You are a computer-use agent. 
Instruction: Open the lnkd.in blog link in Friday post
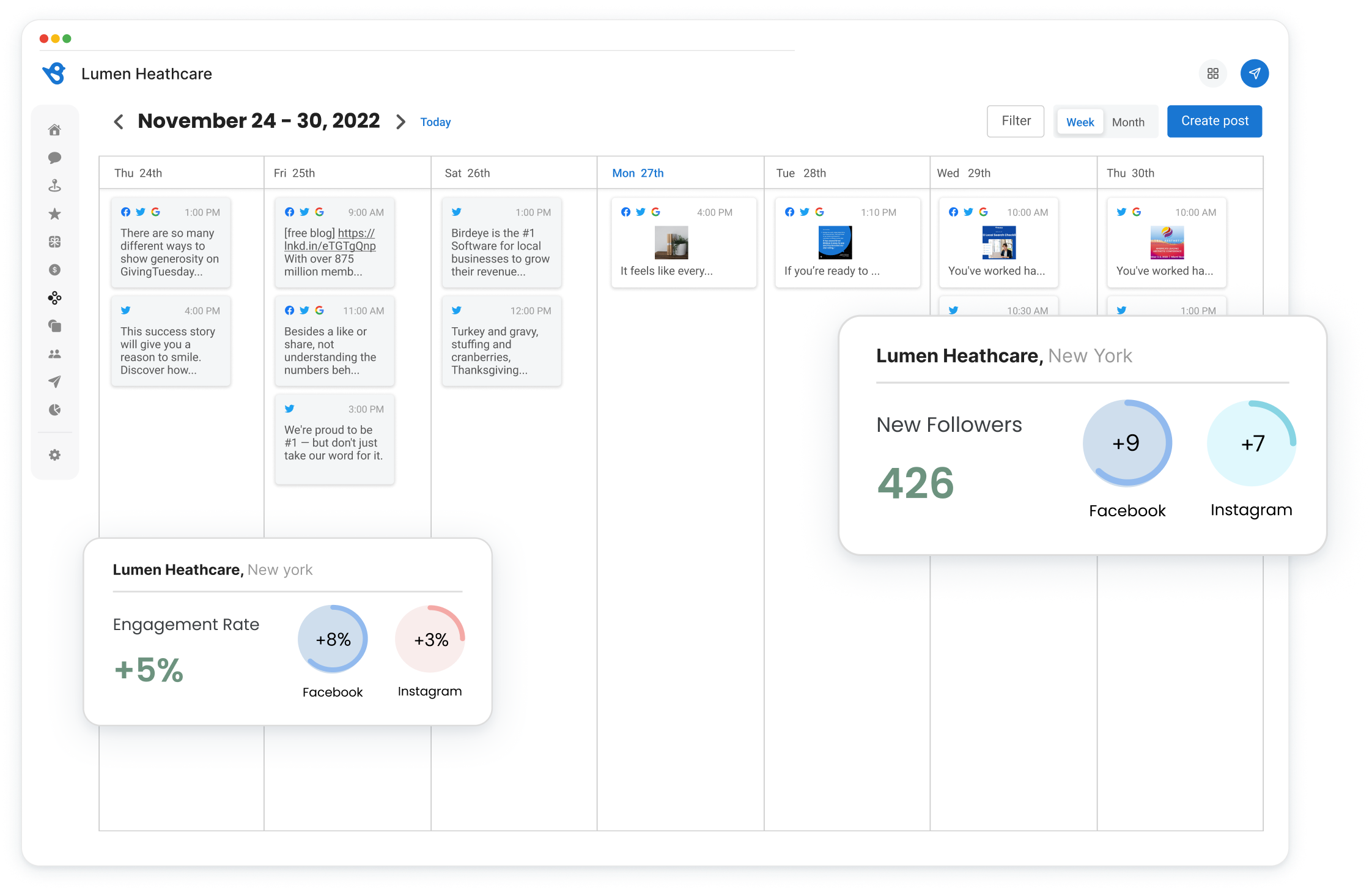pyautogui.click(x=330, y=246)
